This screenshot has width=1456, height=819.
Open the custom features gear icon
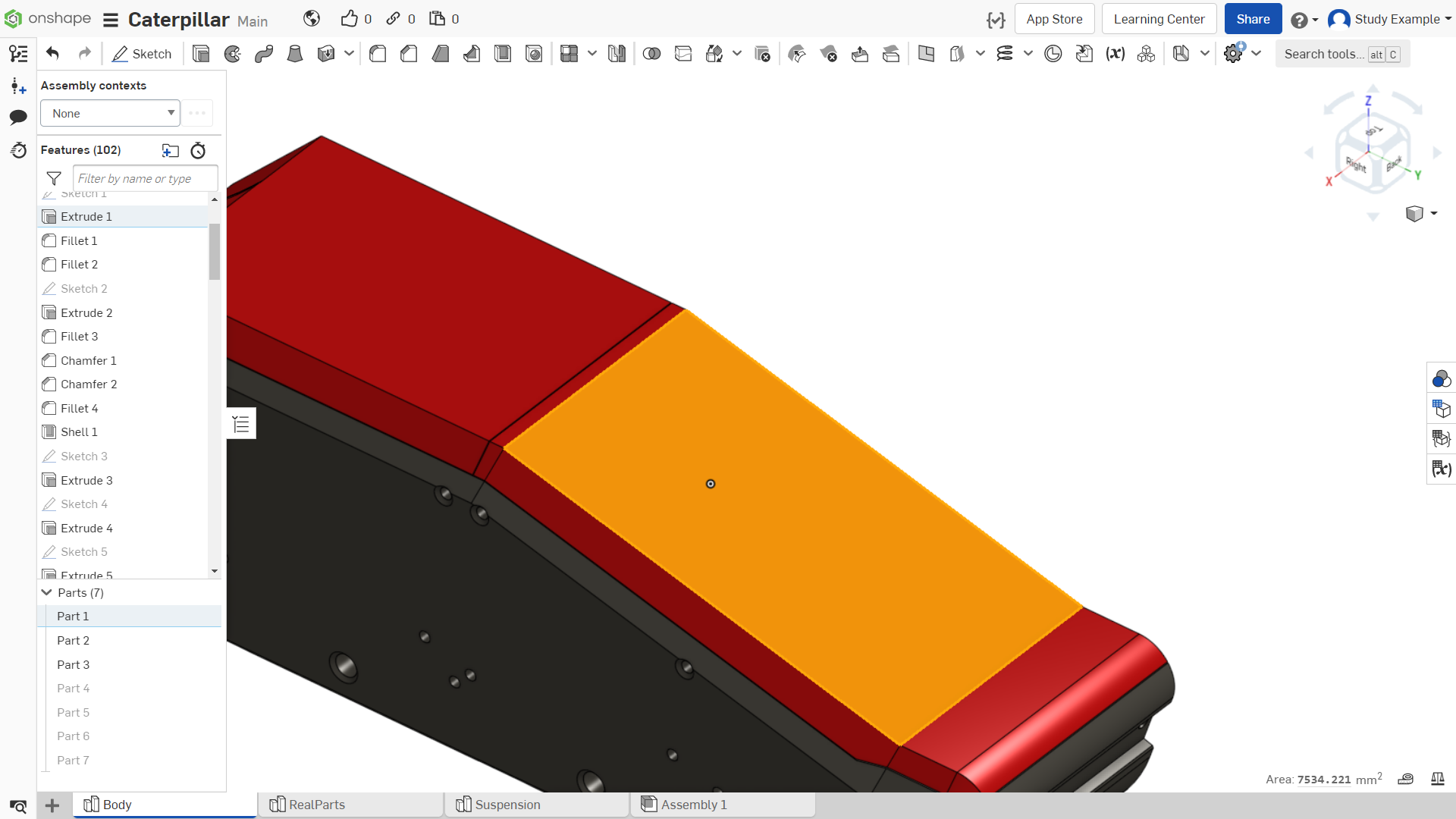click(1234, 54)
